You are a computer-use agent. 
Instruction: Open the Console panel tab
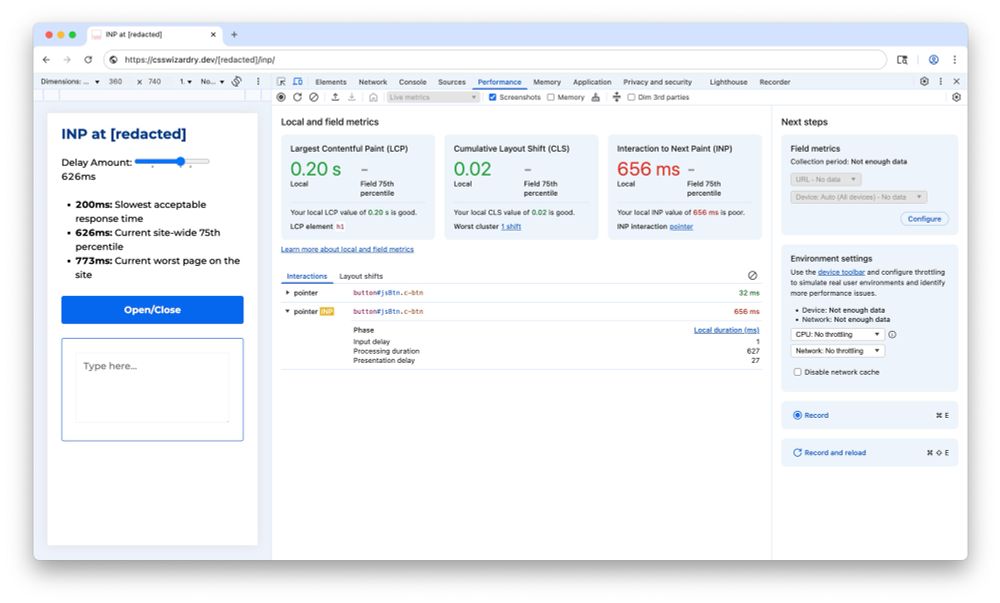pos(413,82)
